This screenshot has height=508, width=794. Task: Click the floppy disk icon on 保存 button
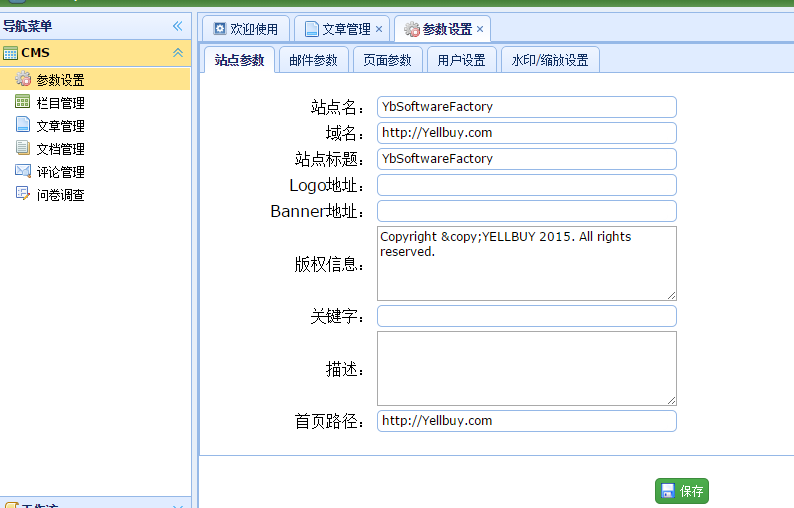click(x=667, y=491)
